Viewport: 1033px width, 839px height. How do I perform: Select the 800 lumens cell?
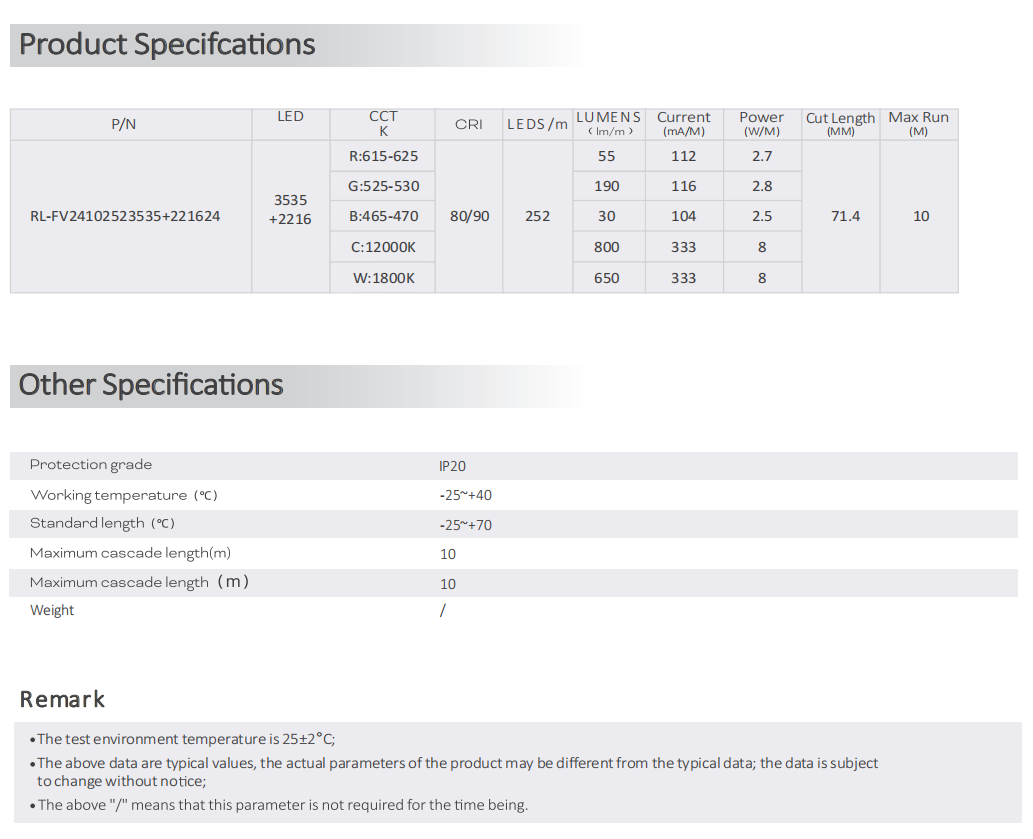pyautogui.click(x=607, y=247)
